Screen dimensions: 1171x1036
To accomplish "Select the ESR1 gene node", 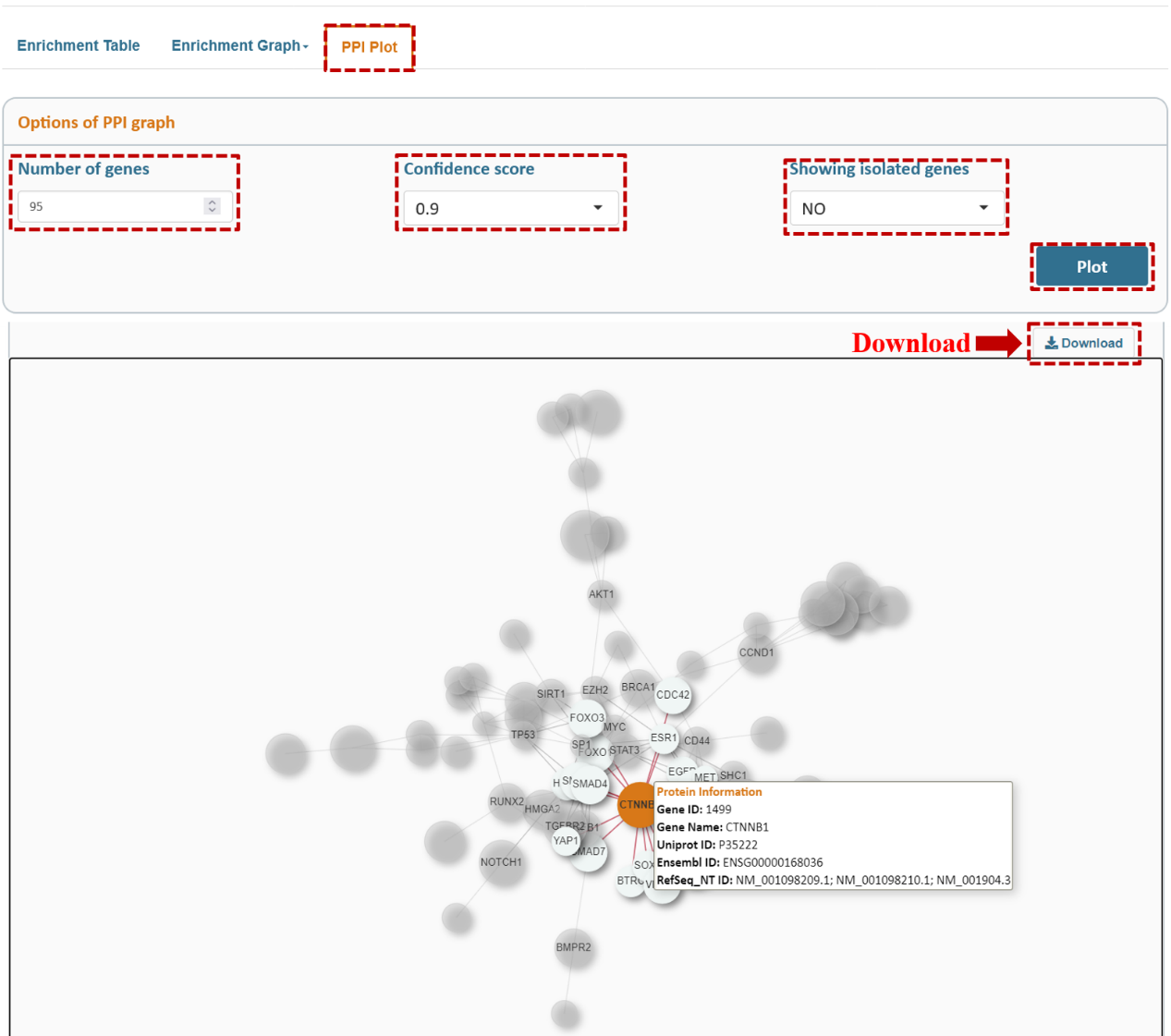I will [x=664, y=737].
